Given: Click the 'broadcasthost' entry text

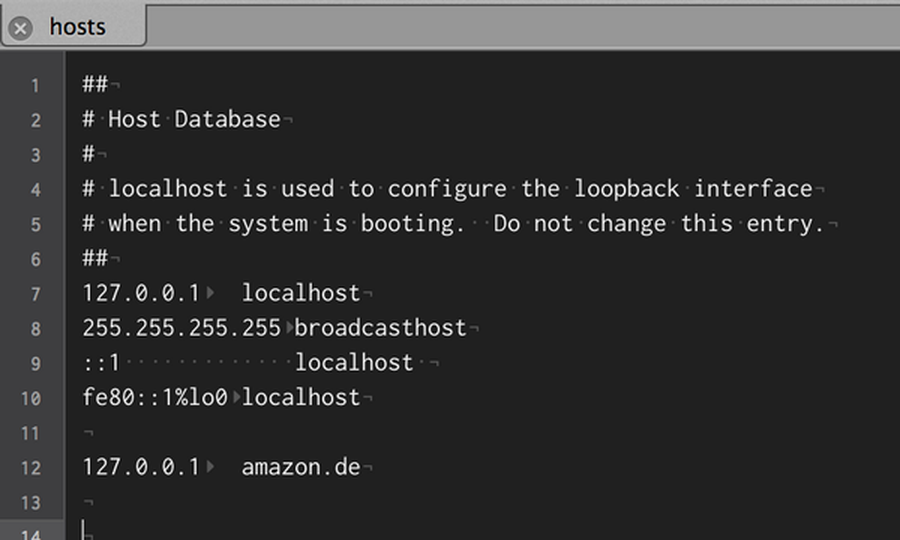Looking at the screenshot, I should (x=380, y=328).
